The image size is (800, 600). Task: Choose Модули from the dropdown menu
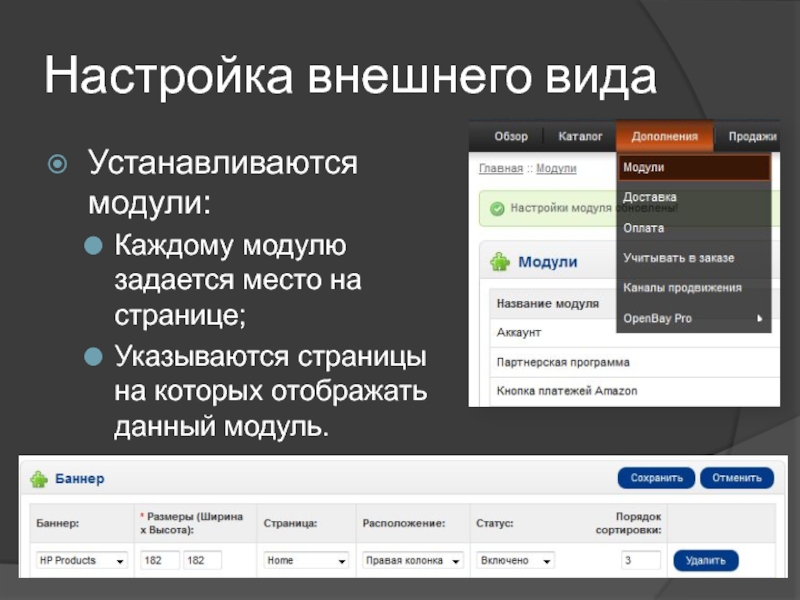[694, 168]
